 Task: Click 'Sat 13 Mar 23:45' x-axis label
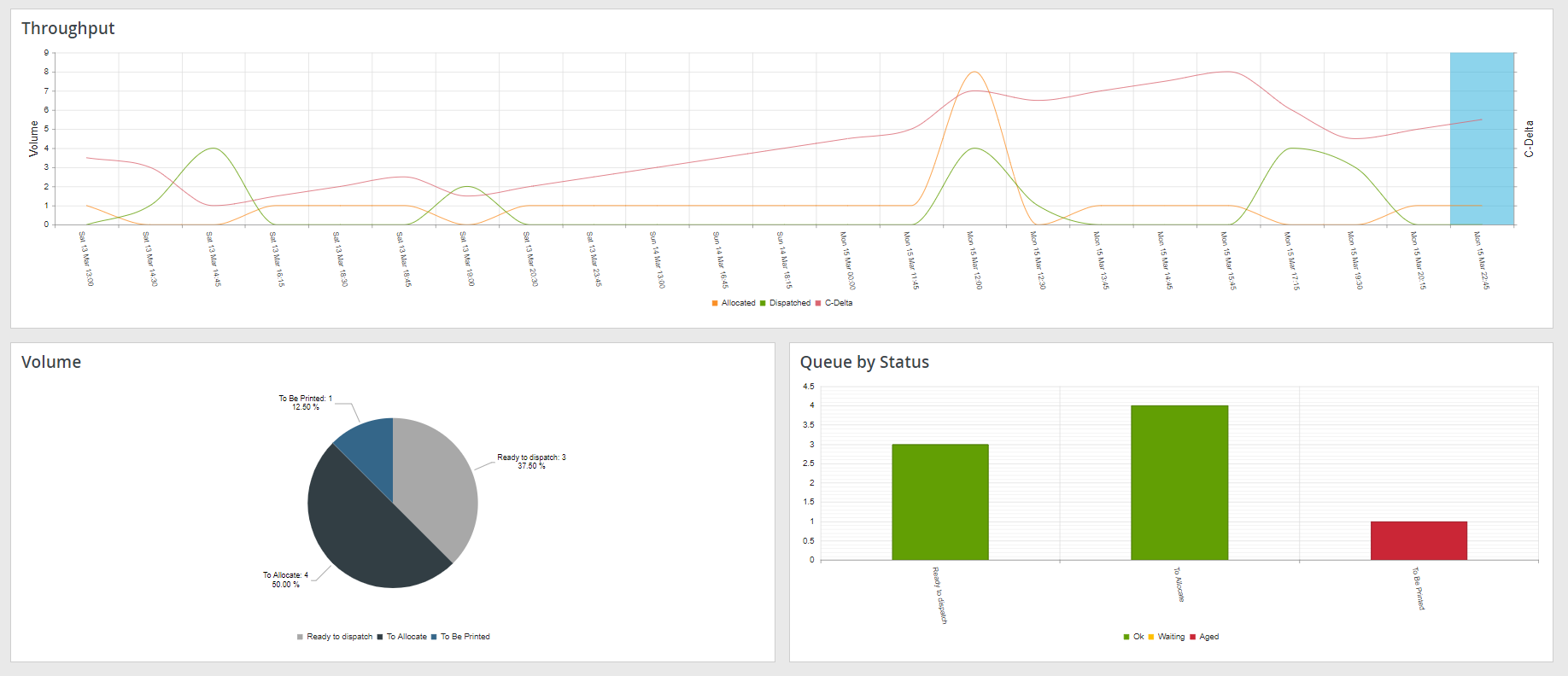[594, 259]
